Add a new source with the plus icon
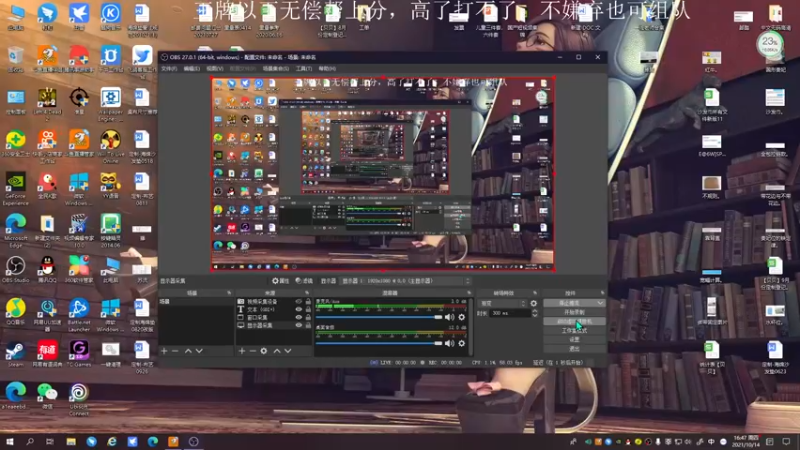 coord(242,351)
